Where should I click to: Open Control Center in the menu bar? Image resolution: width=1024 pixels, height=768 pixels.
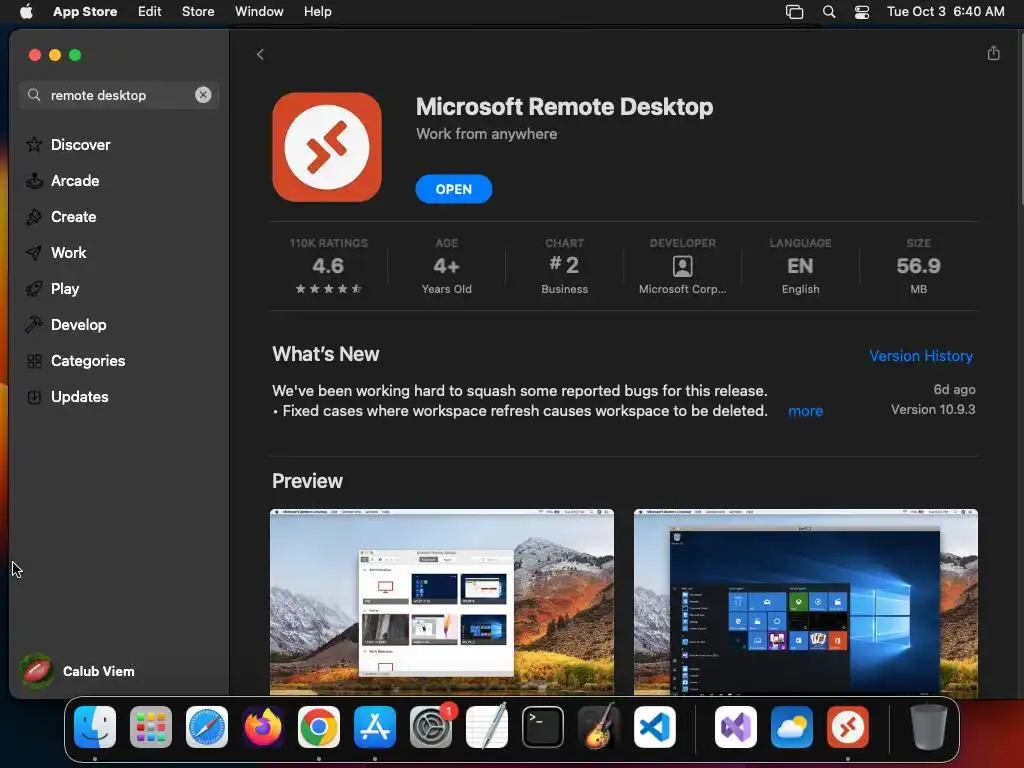tap(862, 12)
